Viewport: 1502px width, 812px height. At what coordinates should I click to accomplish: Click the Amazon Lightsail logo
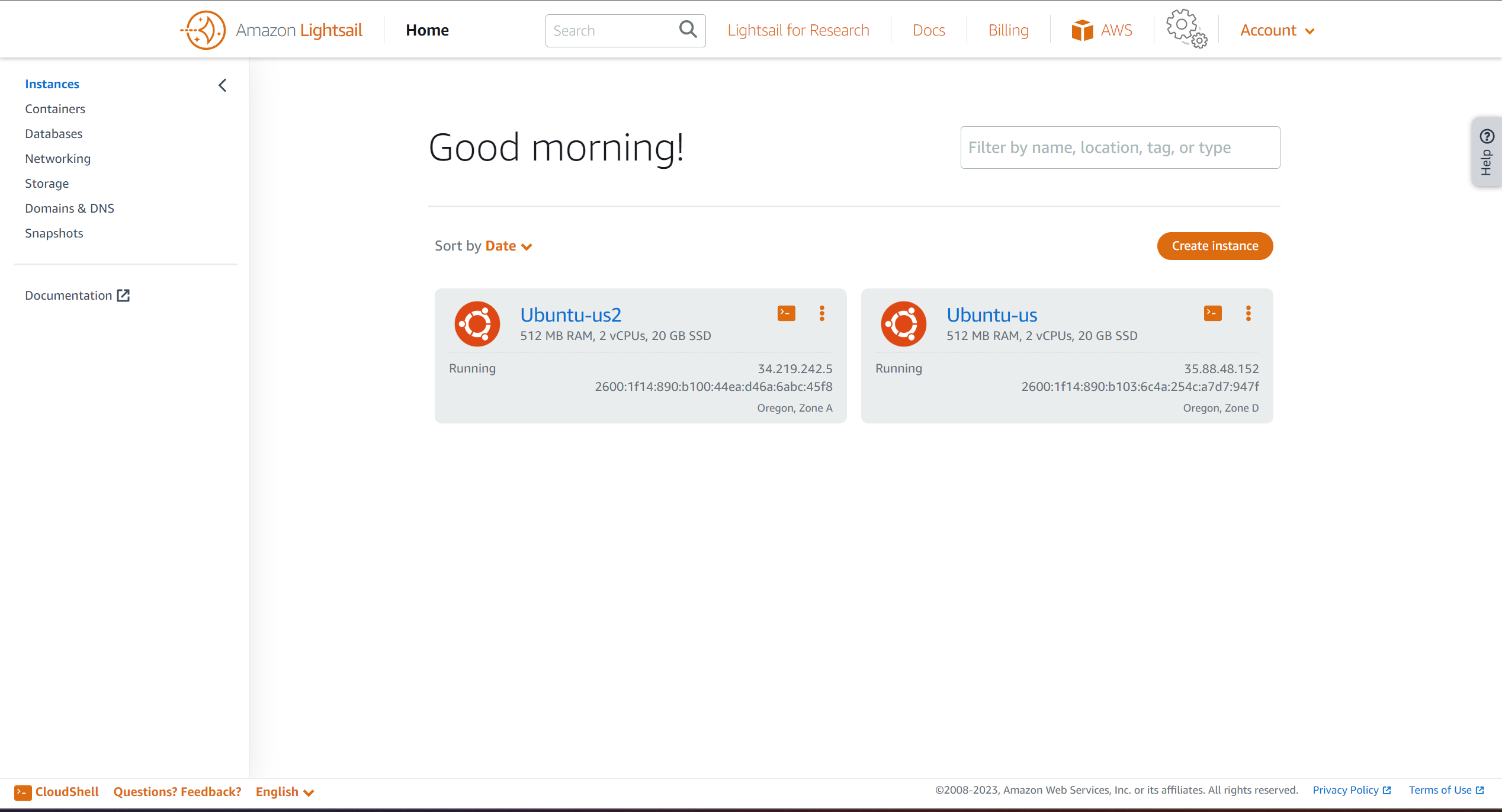click(203, 30)
